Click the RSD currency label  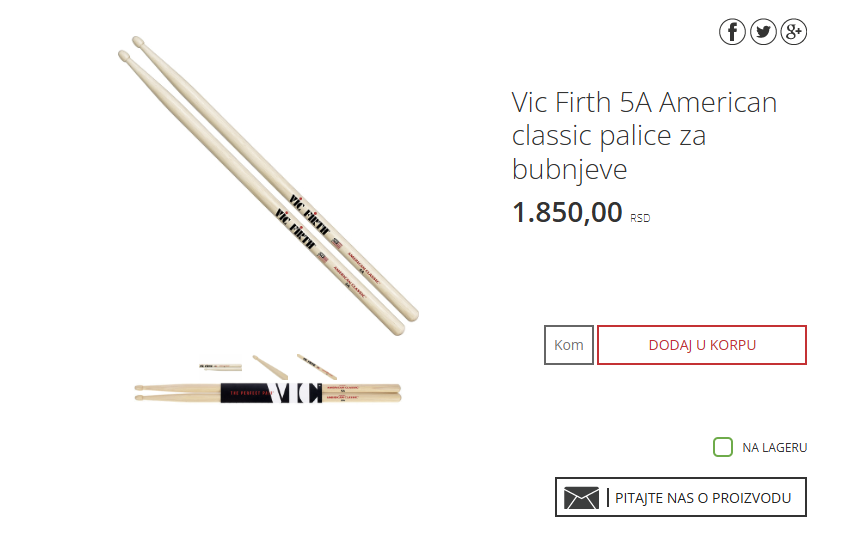tap(640, 218)
